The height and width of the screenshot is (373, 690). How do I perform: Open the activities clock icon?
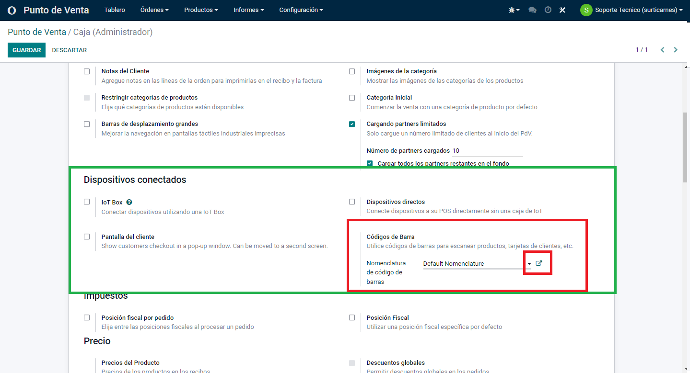tap(548, 10)
